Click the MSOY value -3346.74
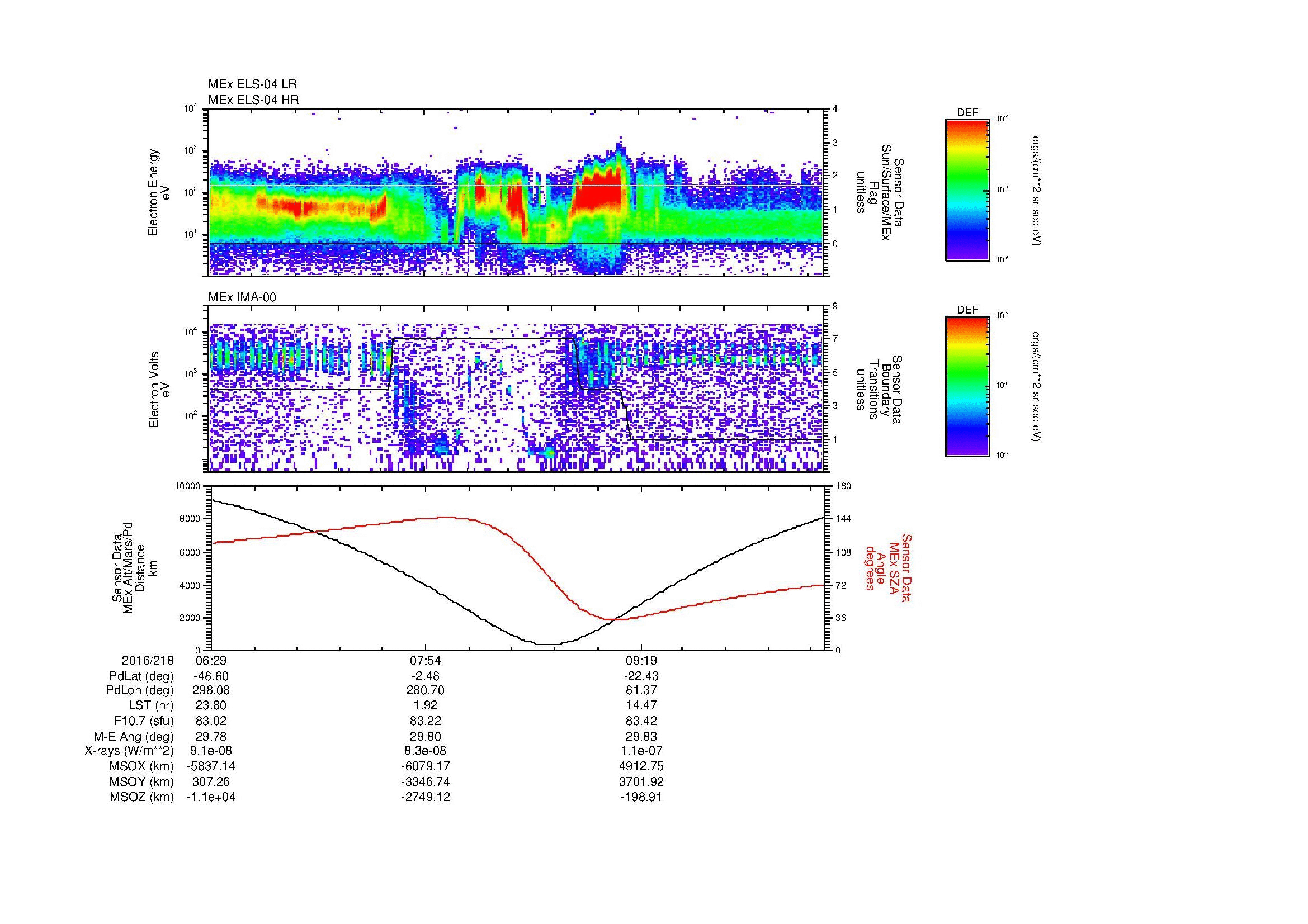This screenshot has height=924, width=1308. pos(426,781)
